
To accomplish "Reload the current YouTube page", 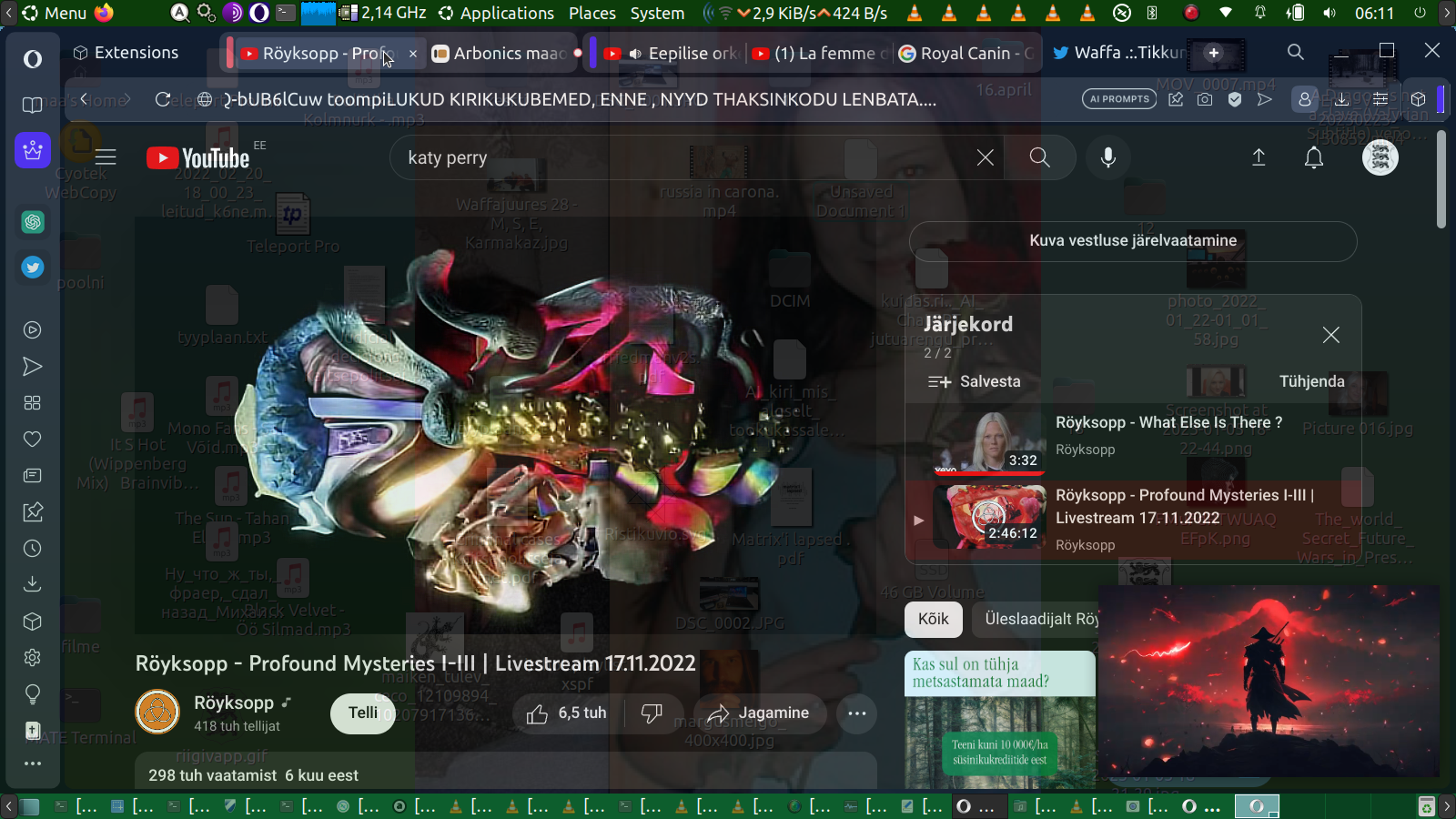I will click(x=163, y=99).
